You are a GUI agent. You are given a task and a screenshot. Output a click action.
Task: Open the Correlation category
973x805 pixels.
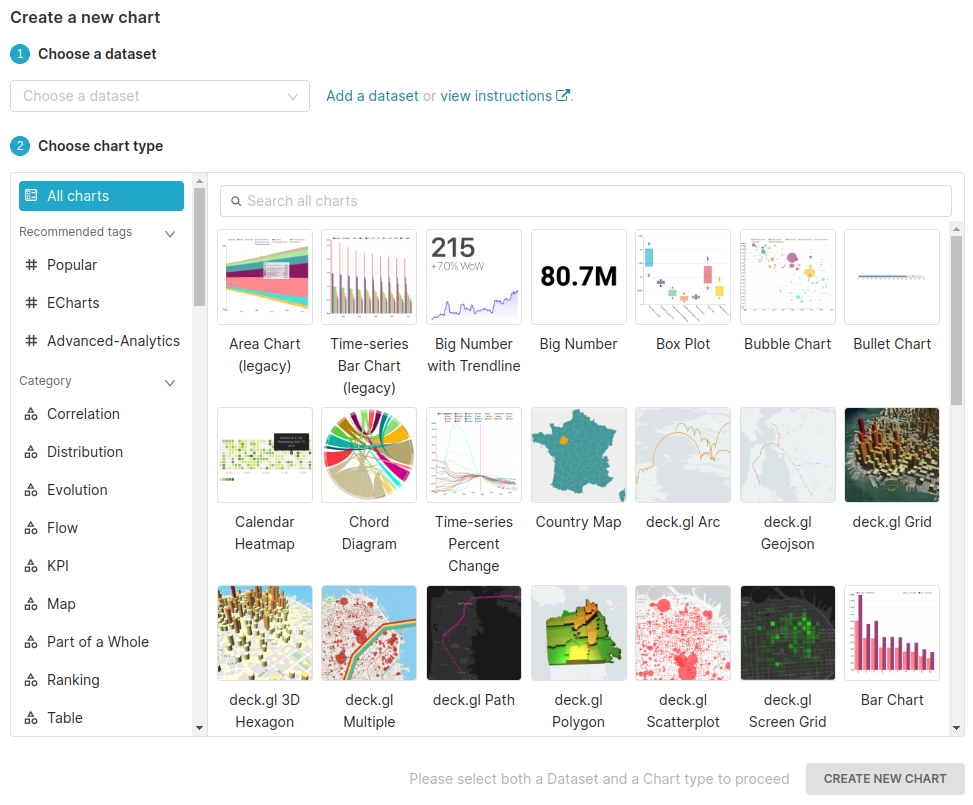click(x=83, y=414)
